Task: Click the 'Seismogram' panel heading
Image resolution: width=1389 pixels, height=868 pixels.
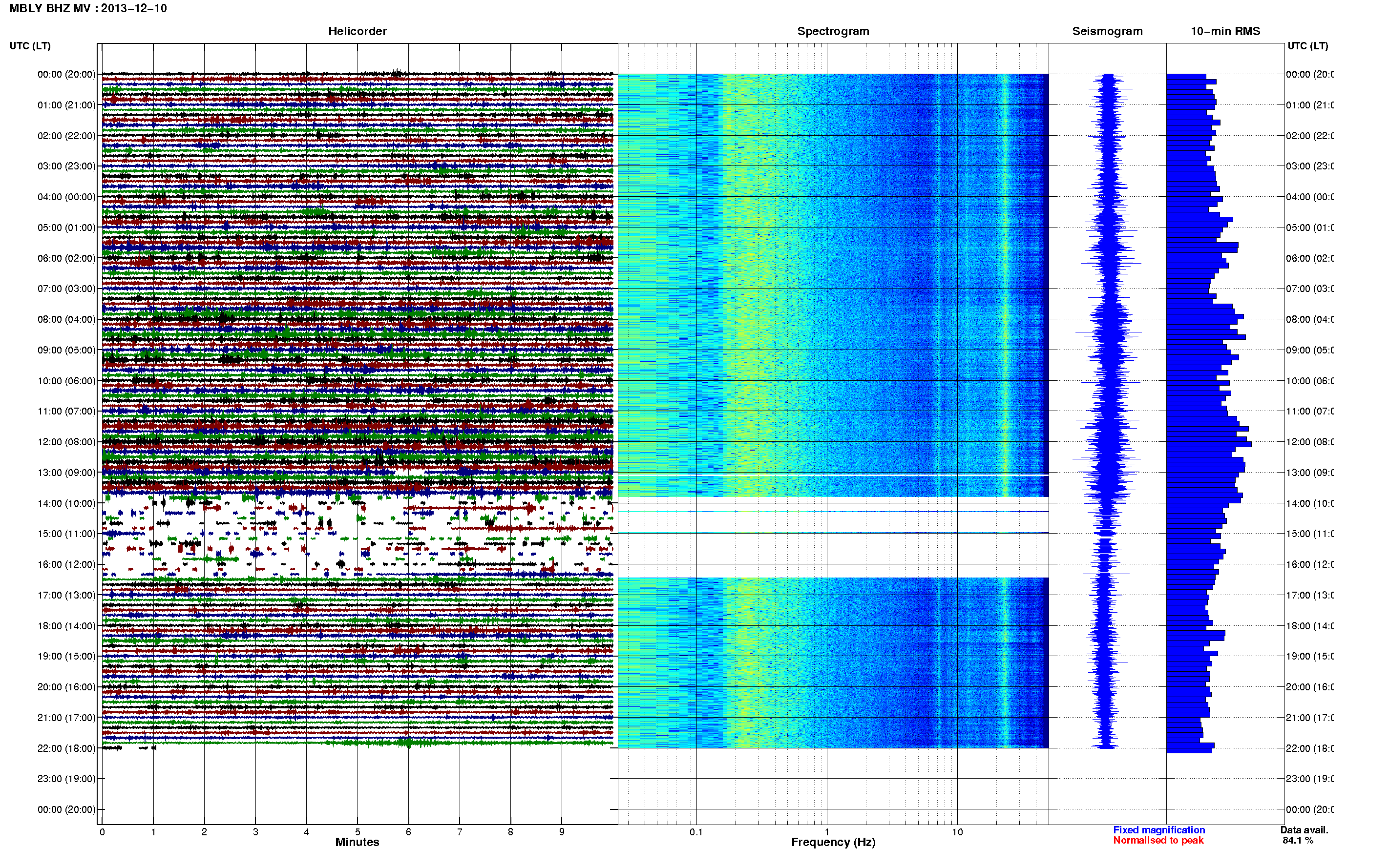Action: point(1107,32)
